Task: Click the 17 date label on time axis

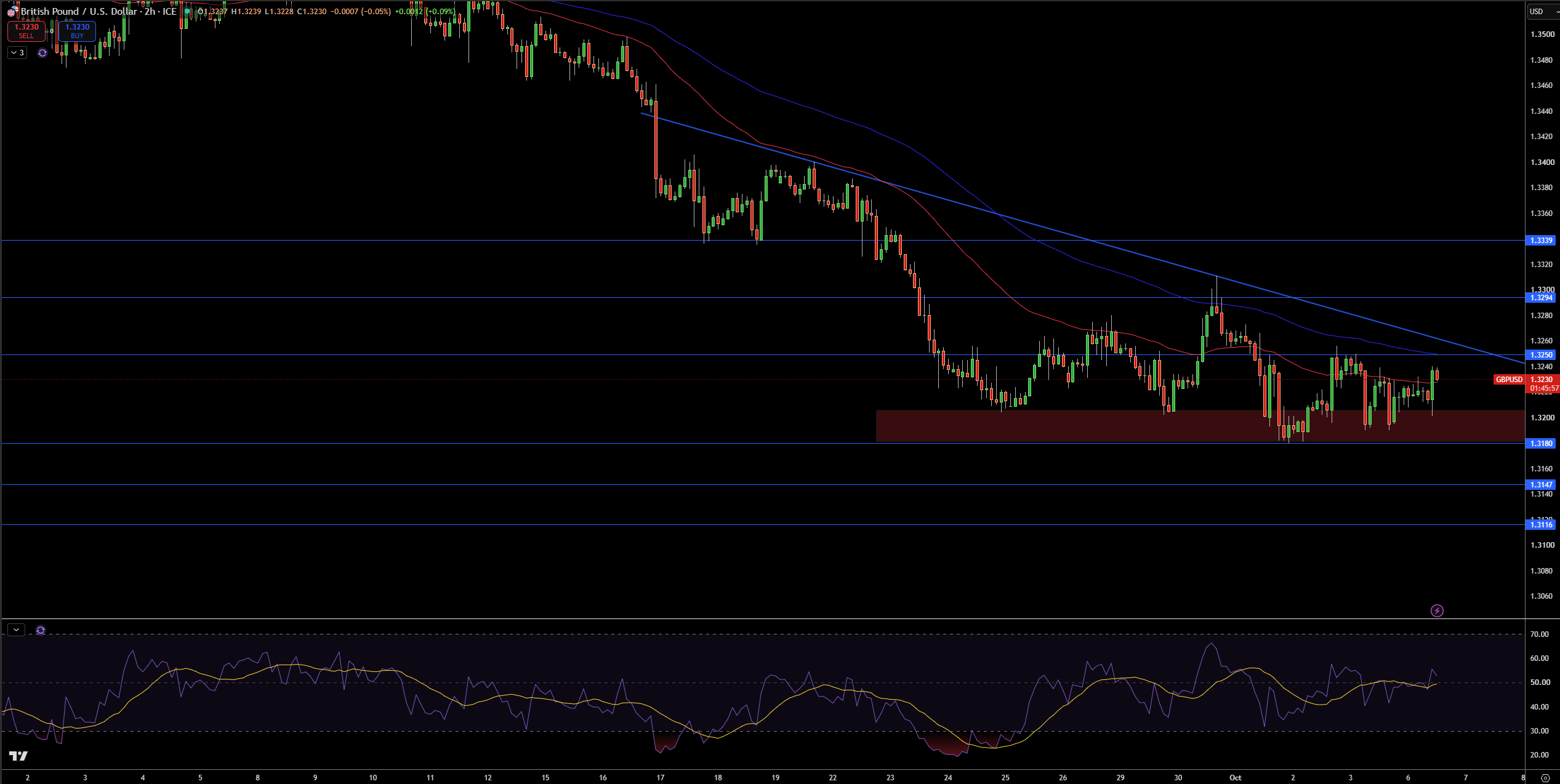Action: click(x=661, y=778)
